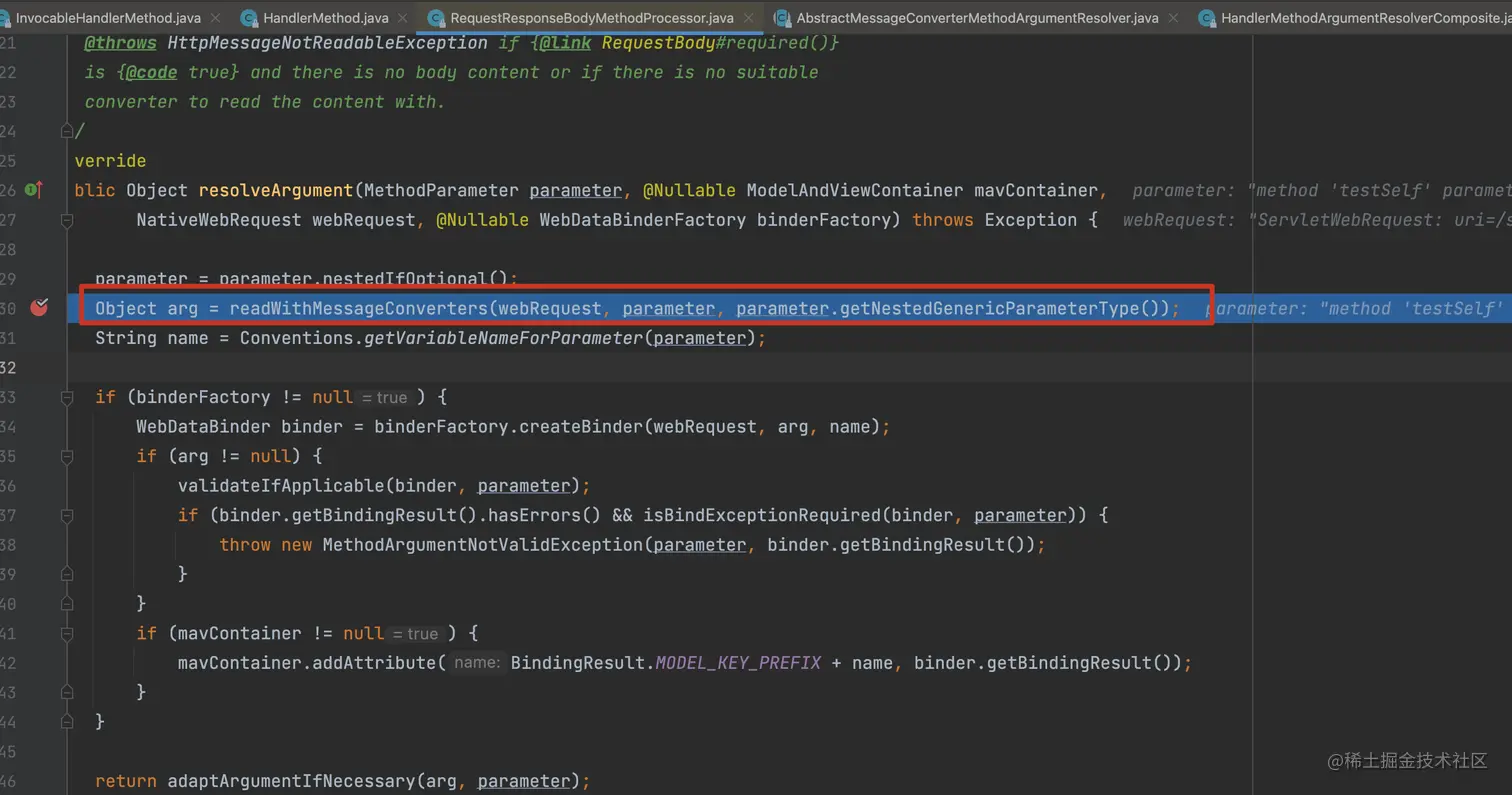The image size is (1512, 795).
Task: Select the RequestResponseBodyMethodProcessor.java tab
Action: pyautogui.click(x=591, y=18)
